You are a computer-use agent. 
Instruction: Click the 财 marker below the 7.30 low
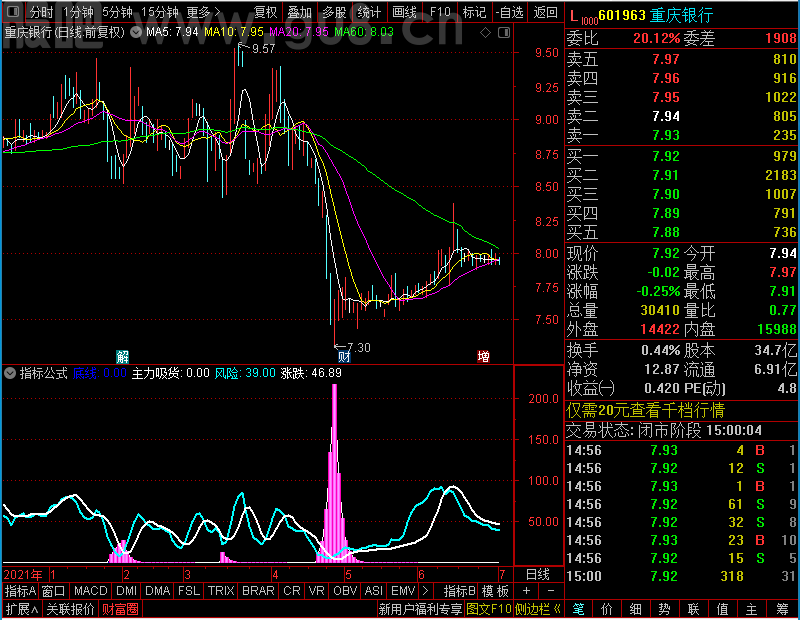344,356
